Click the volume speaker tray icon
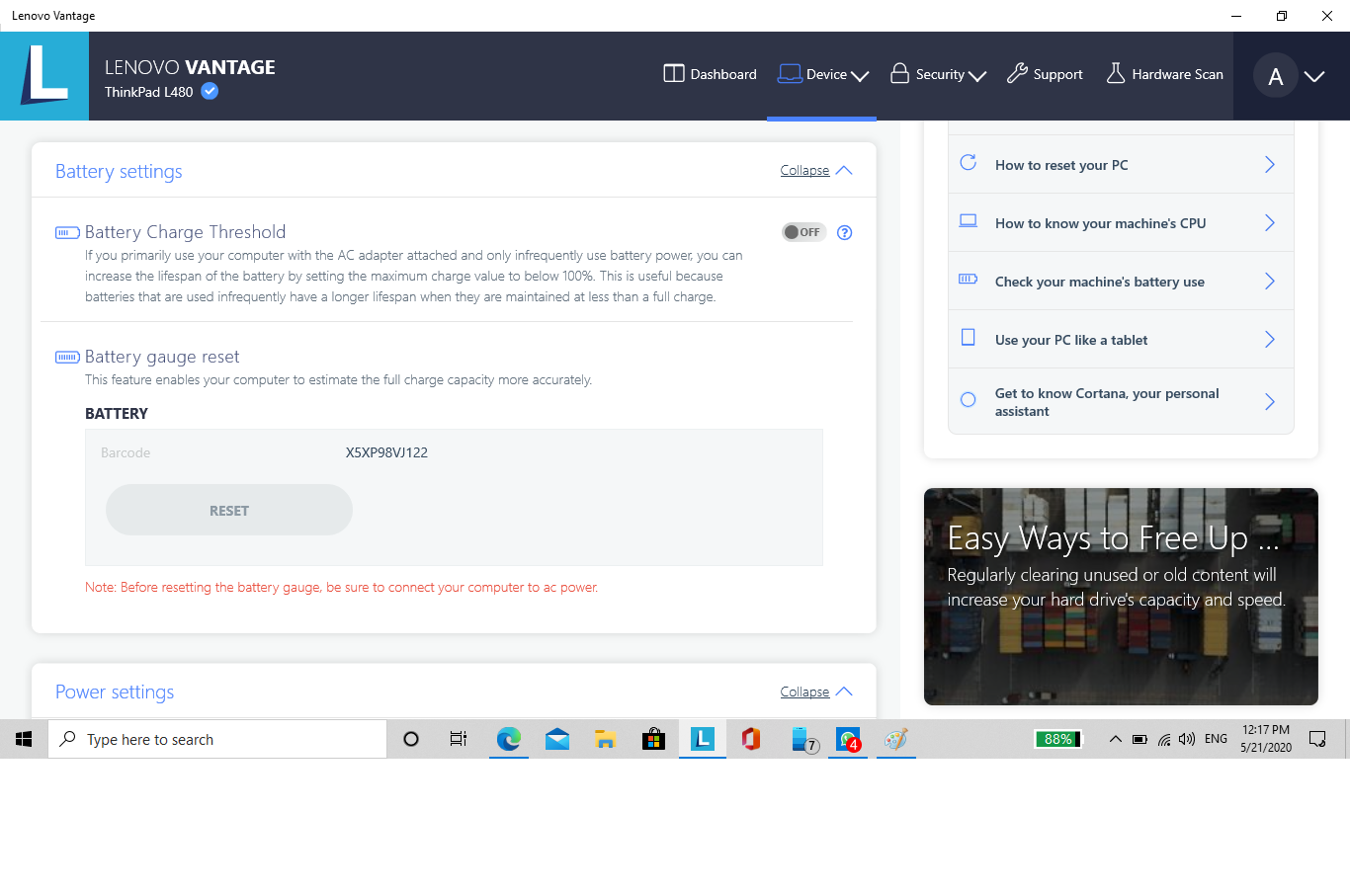Screen dimensions: 1350x896 [x=1187, y=739]
